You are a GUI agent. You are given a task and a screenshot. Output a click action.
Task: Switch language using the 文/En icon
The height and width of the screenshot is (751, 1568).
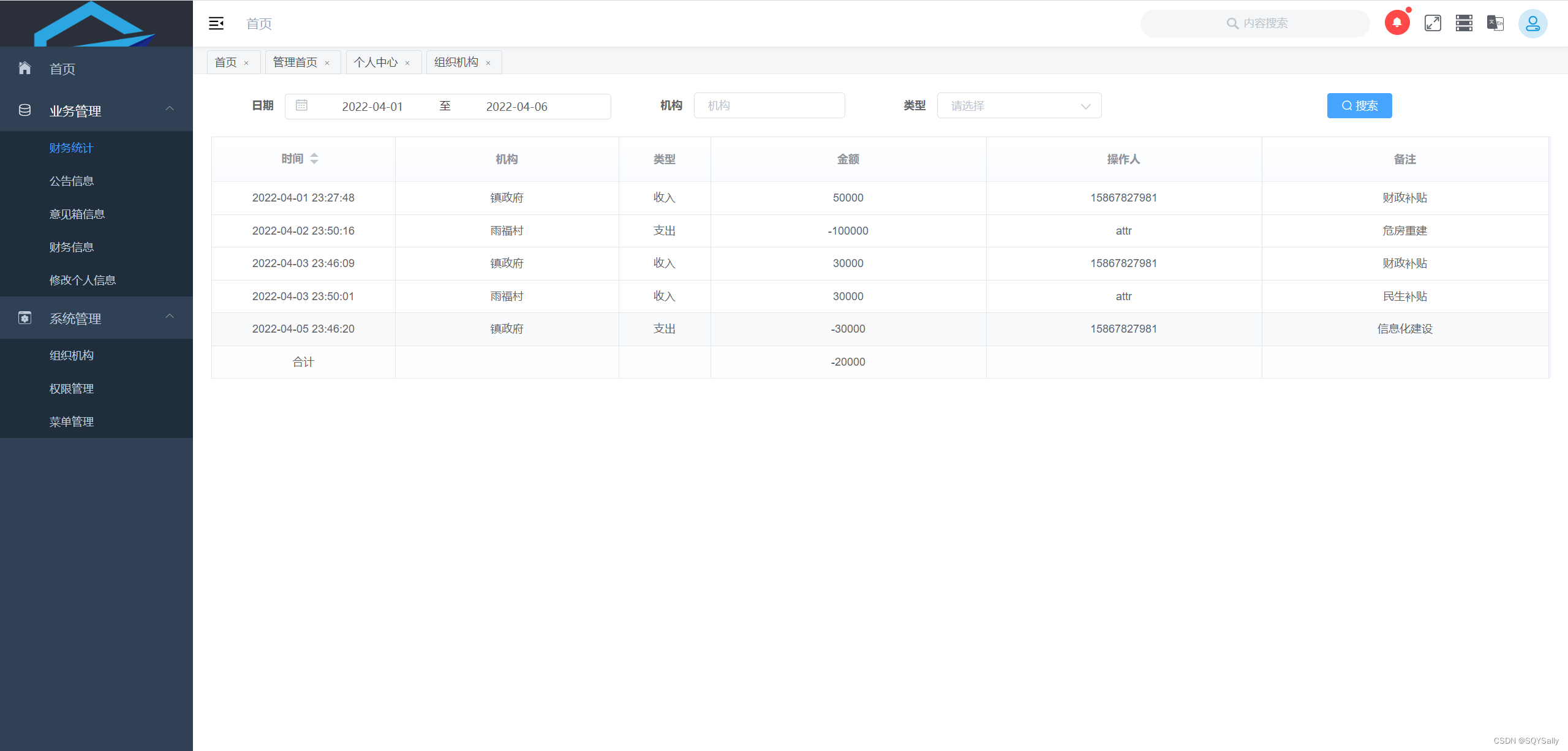tap(1494, 23)
